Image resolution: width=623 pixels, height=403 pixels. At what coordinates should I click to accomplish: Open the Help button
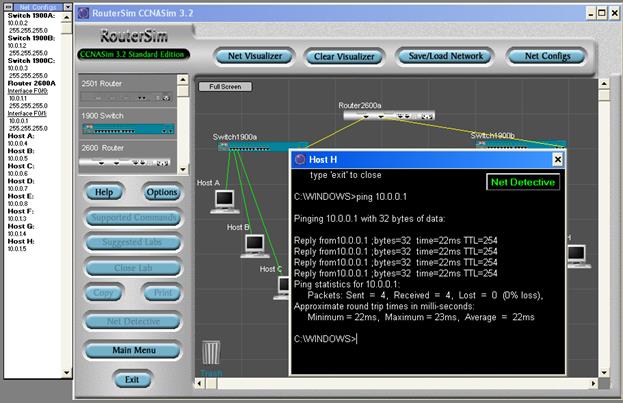pyautogui.click(x=104, y=192)
